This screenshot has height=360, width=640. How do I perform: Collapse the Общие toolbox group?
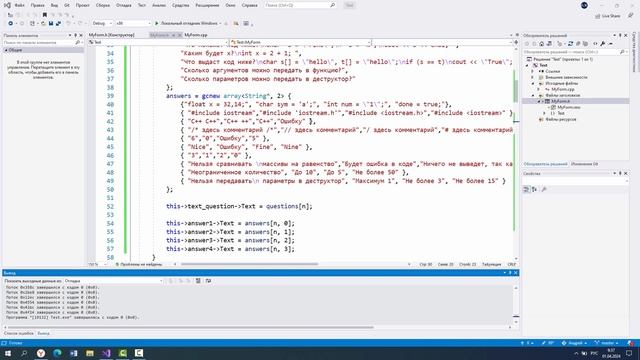click(x=6, y=50)
